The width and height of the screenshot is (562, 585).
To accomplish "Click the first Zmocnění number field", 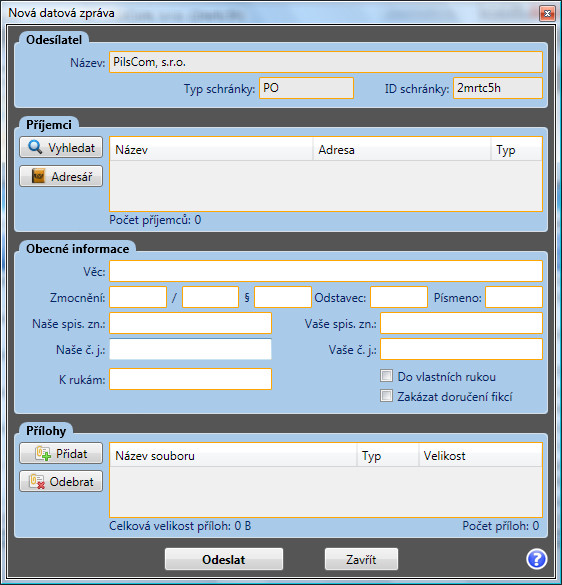I will tap(138, 297).
